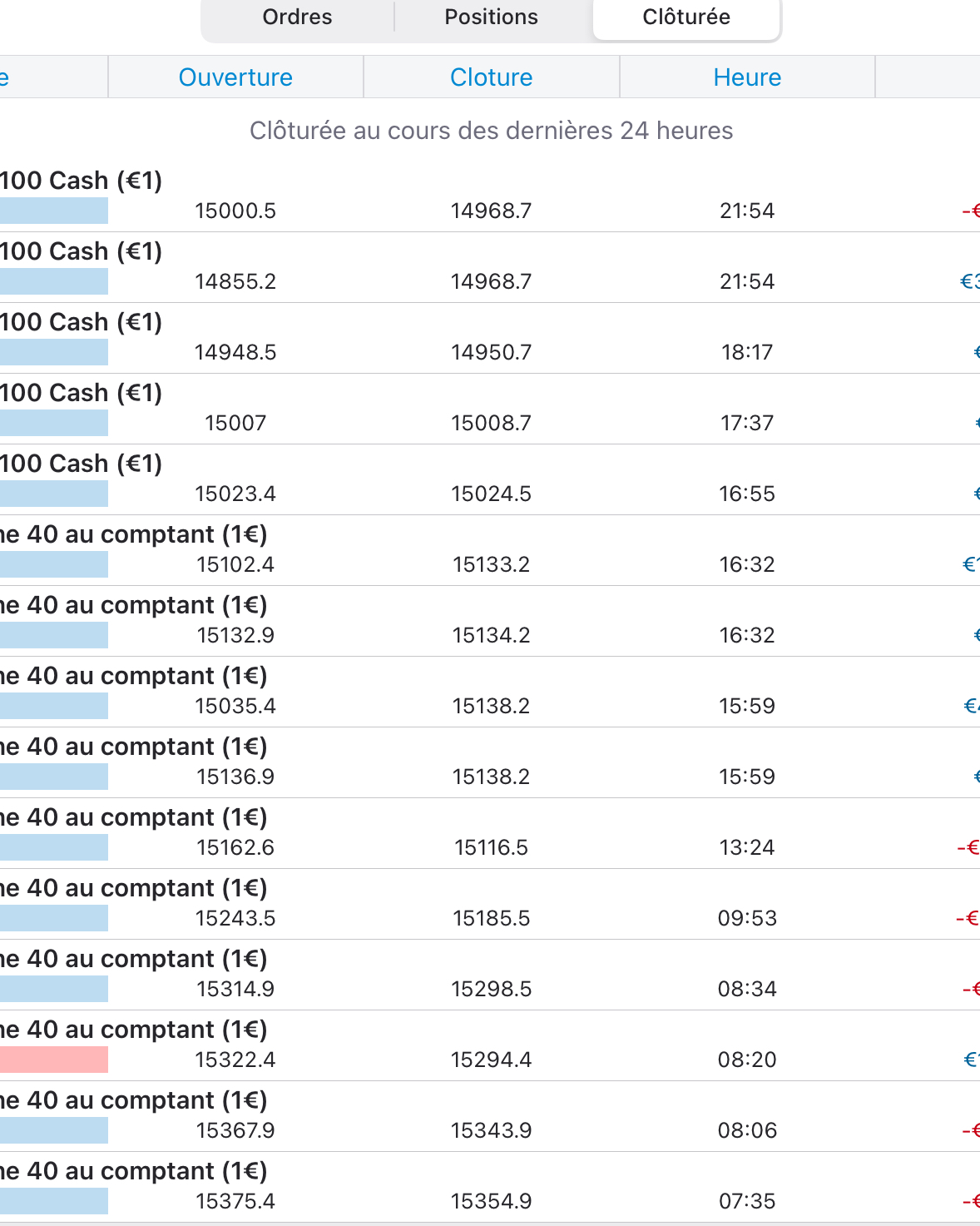Click the blue bar beside opening price 15007
This screenshot has height=1226, width=980.
[53, 423]
